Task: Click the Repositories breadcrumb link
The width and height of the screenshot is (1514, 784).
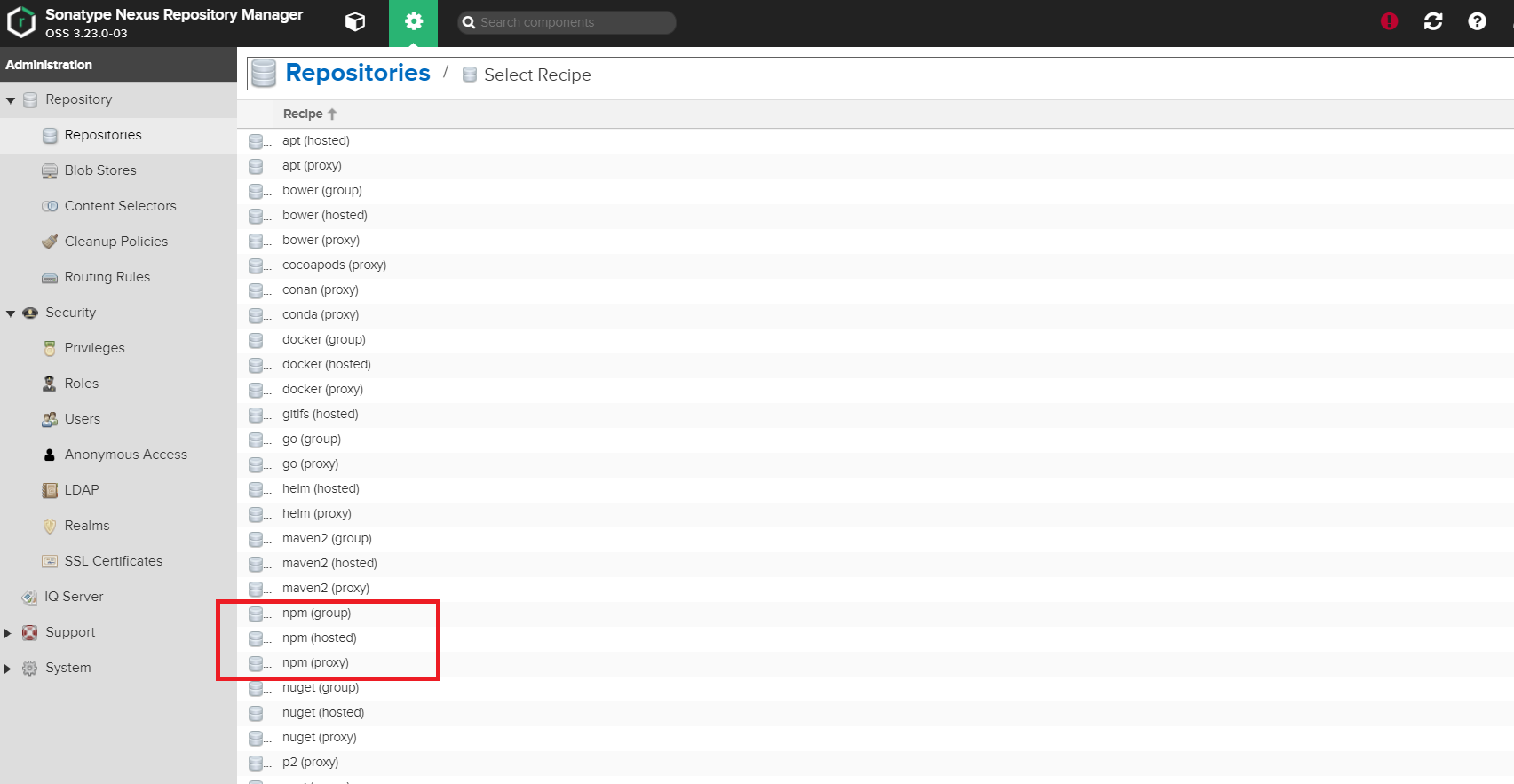Action: (357, 73)
